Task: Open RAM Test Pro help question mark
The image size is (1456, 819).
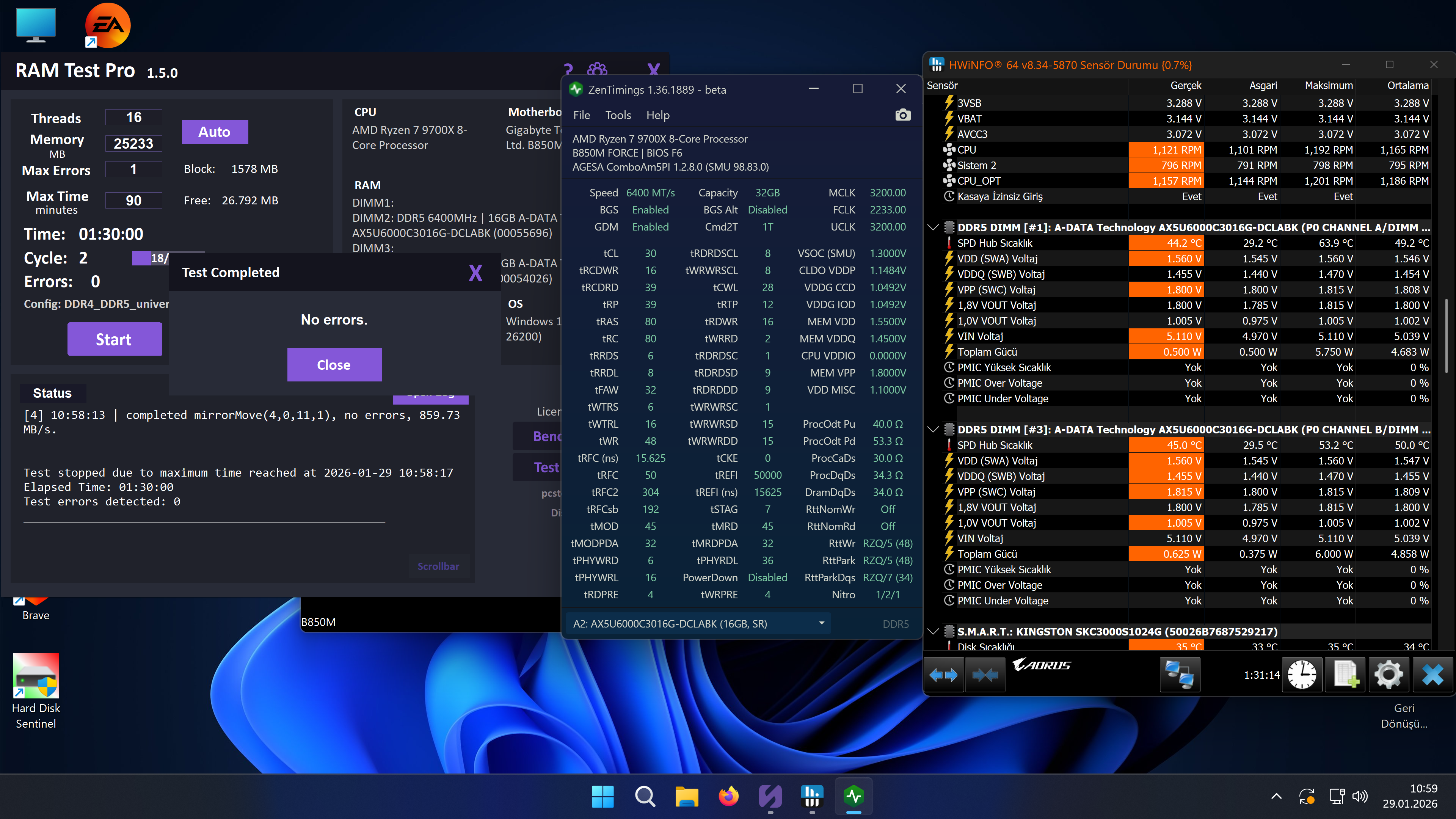Action: pyautogui.click(x=568, y=70)
